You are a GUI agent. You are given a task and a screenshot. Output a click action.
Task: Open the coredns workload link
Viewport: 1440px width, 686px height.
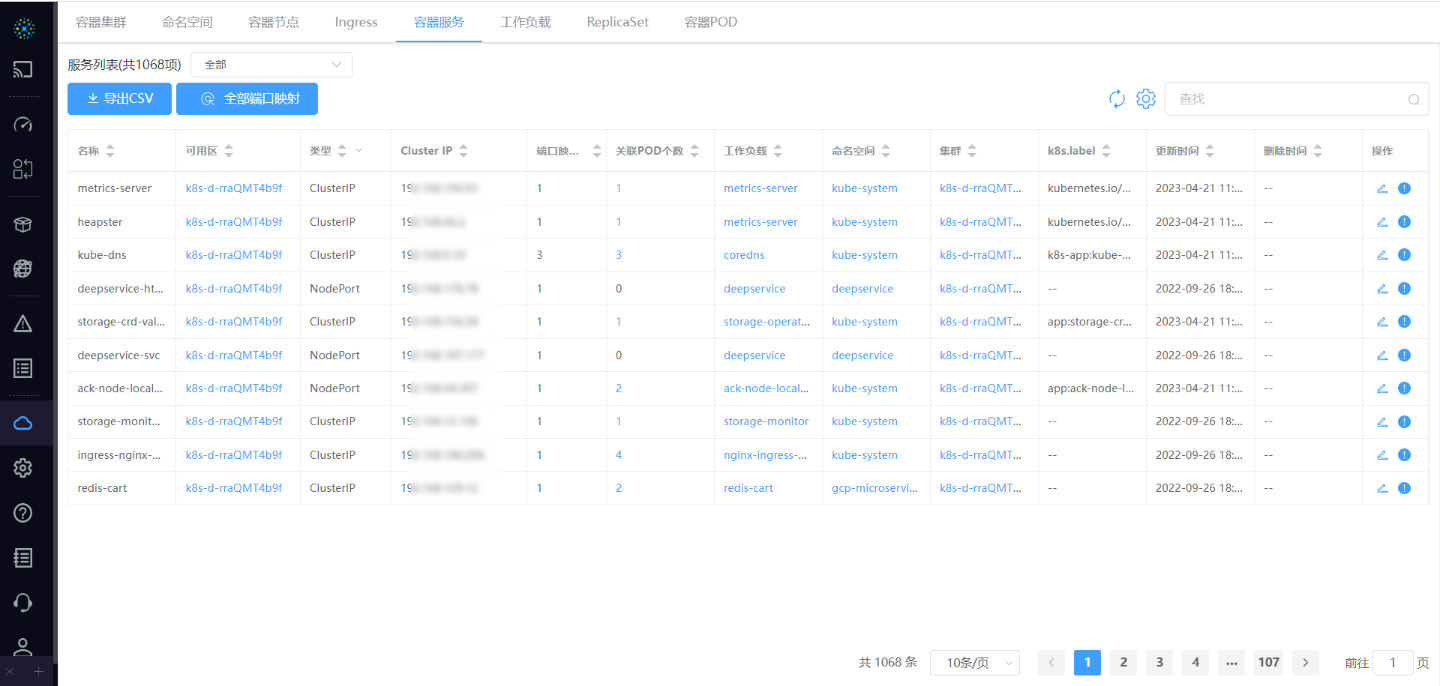[x=744, y=255]
